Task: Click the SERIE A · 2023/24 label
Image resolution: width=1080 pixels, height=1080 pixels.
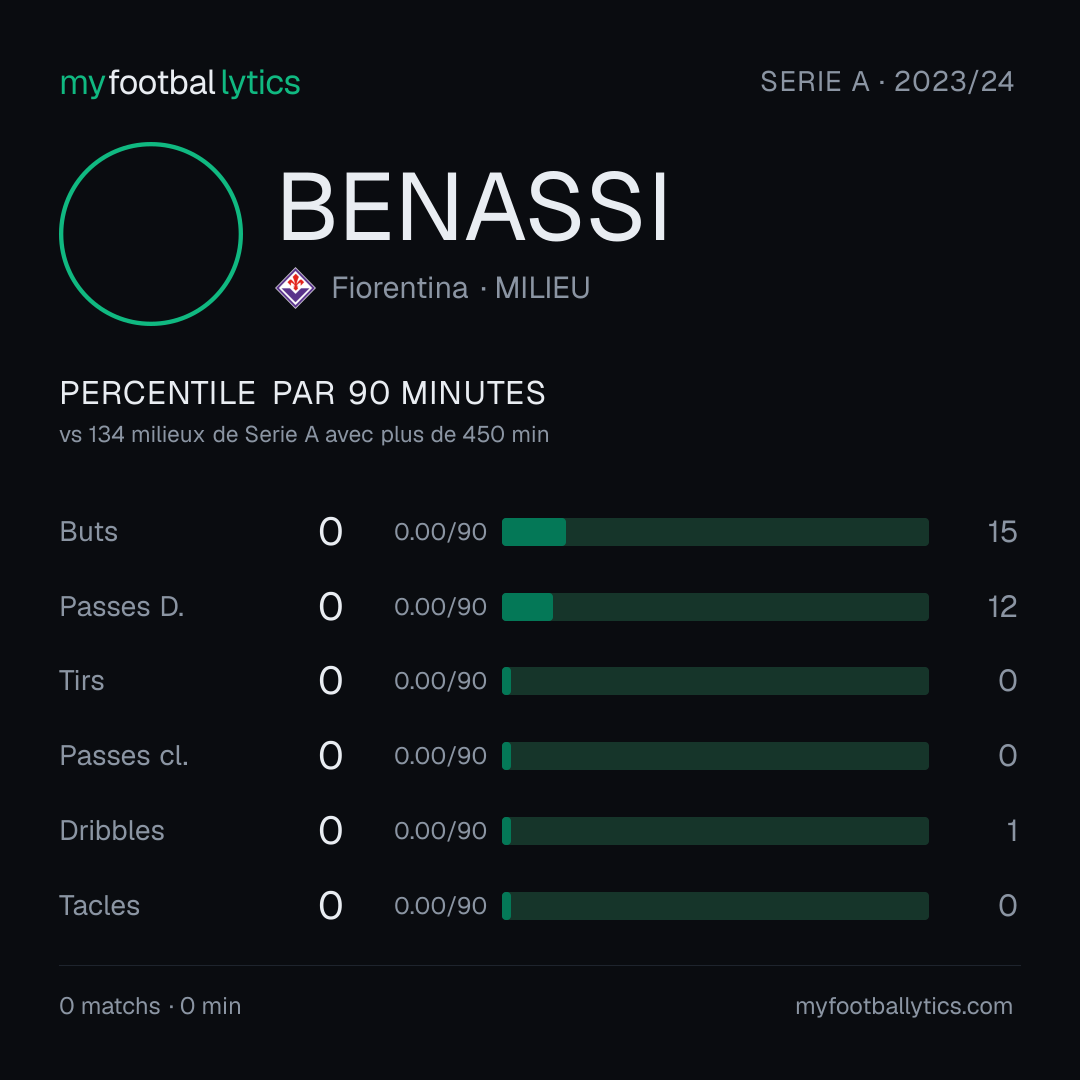Action: click(887, 81)
